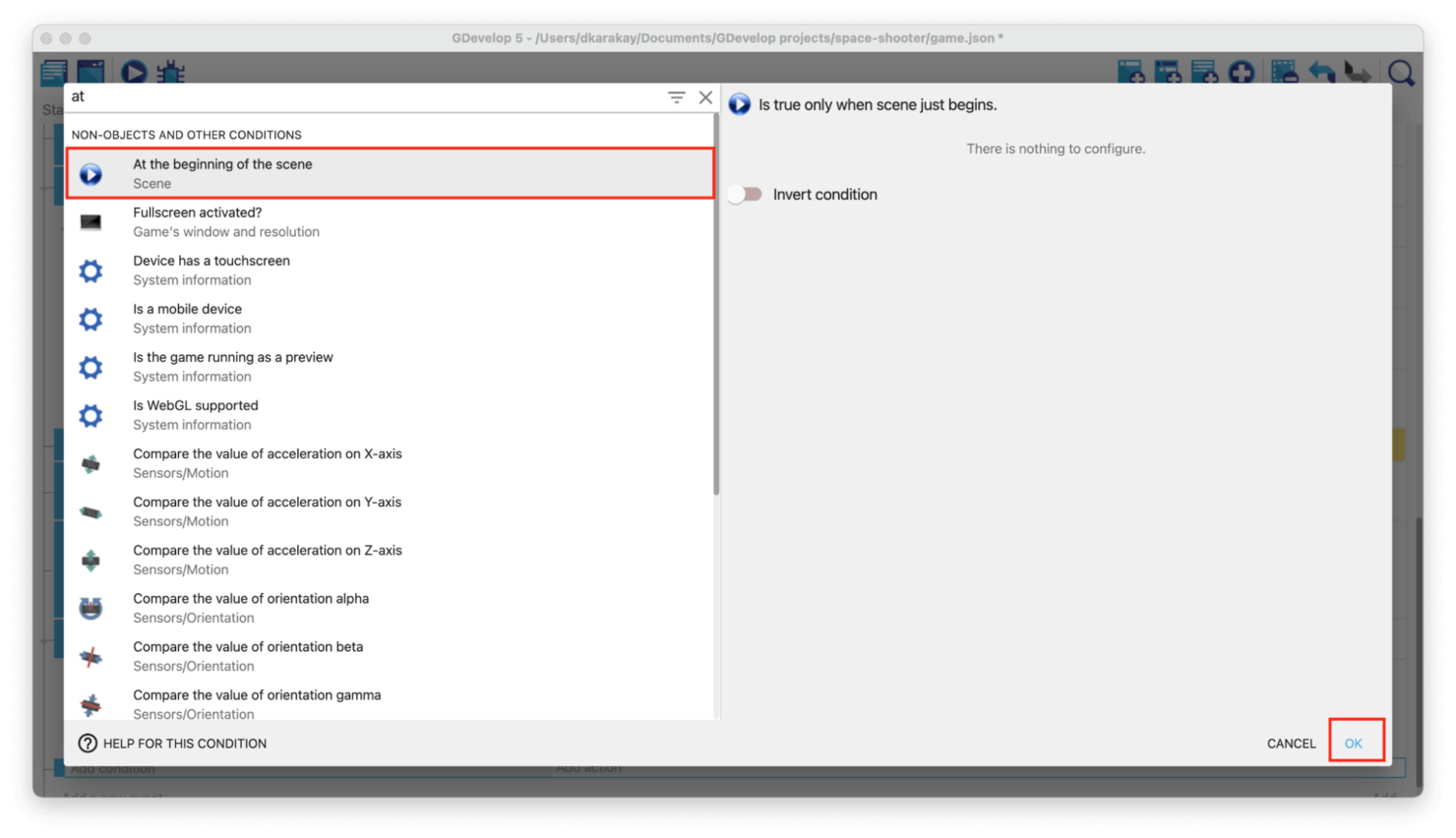Redo the last change
The width and height of the screenshot is (1456, 838).
pyautogui.click(x=1359, y=72)
